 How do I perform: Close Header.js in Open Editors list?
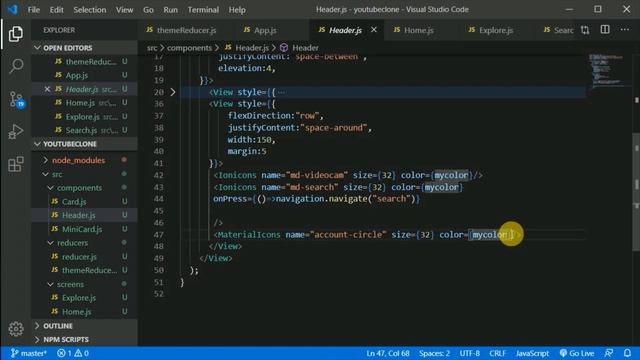point(47,89)
